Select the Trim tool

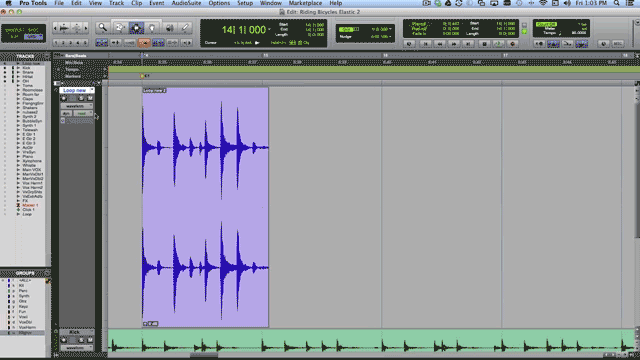119,28
